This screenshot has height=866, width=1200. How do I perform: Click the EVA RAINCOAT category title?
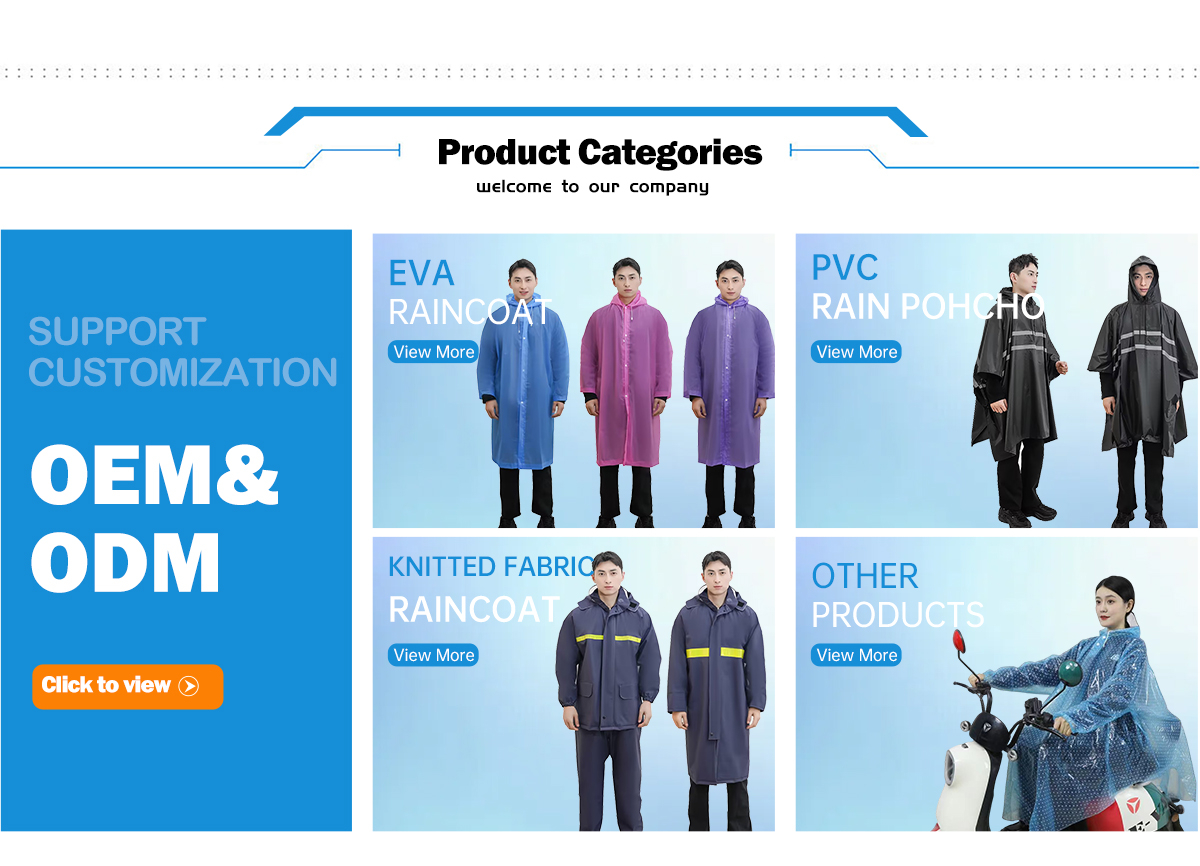point(469,292)
